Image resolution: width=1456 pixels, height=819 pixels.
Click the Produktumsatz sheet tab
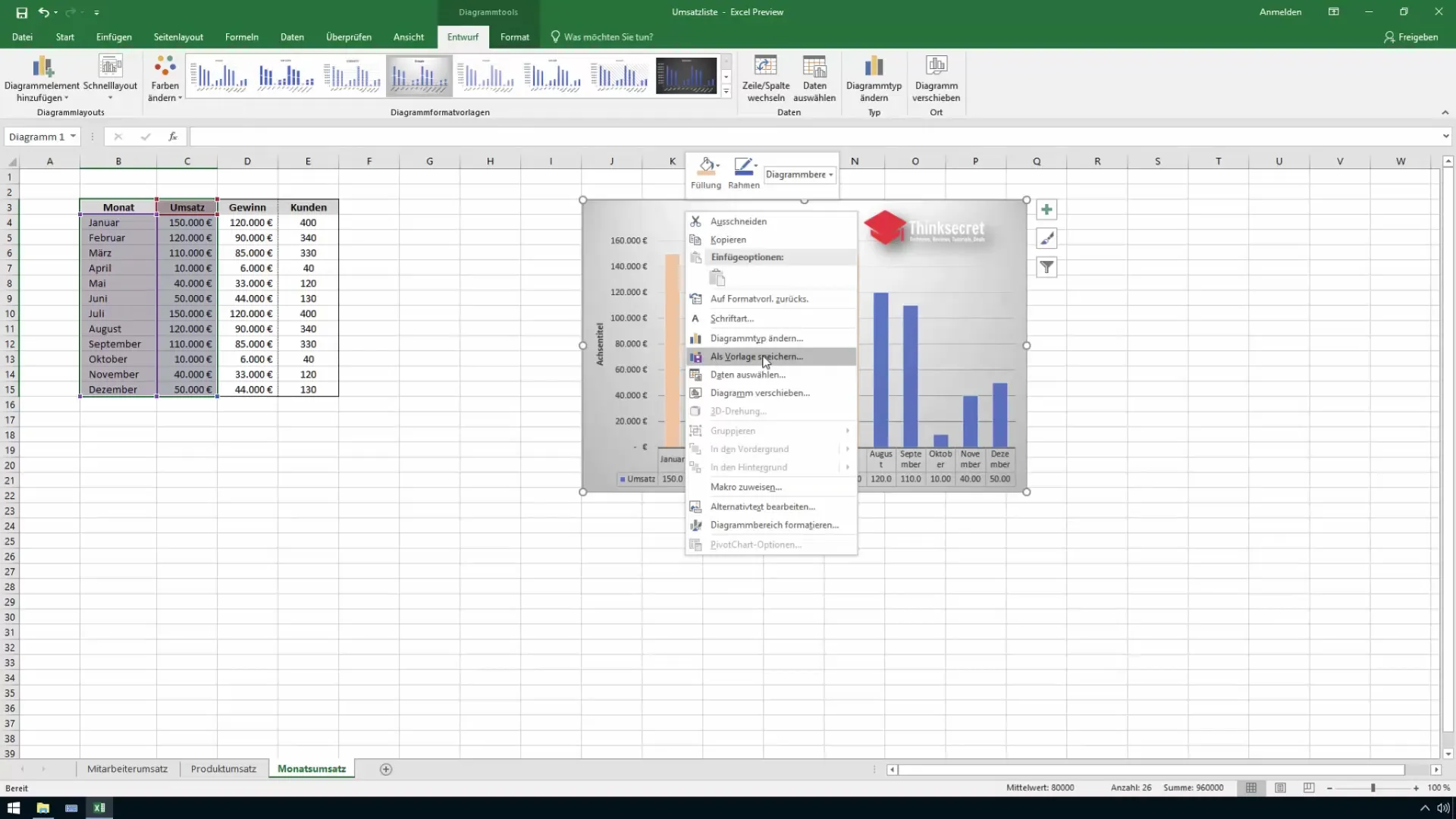click(x=223, y=769)
